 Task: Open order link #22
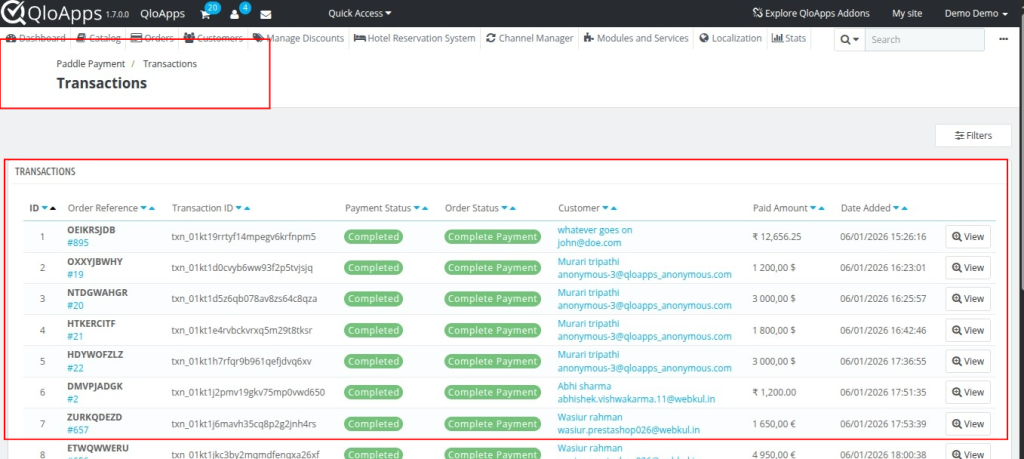(x=75, y=368)
